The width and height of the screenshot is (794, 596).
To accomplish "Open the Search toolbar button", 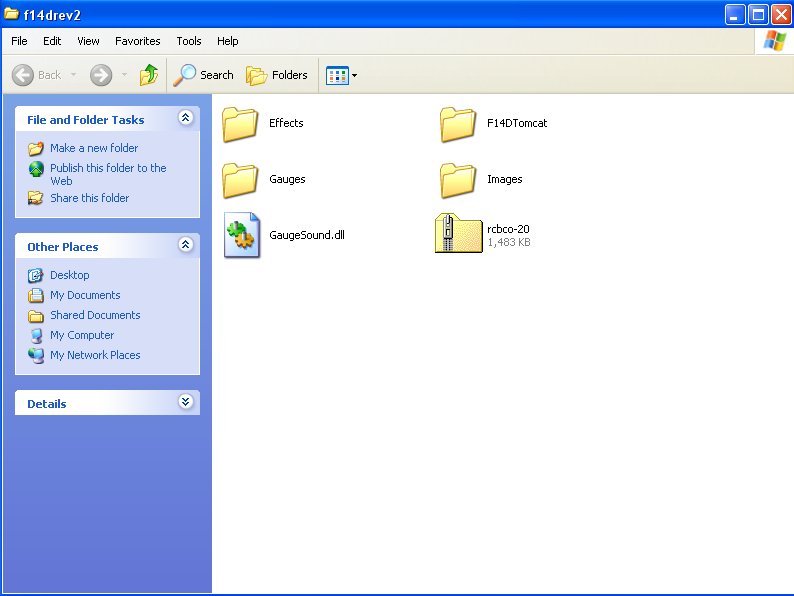I will click(204, 75).
